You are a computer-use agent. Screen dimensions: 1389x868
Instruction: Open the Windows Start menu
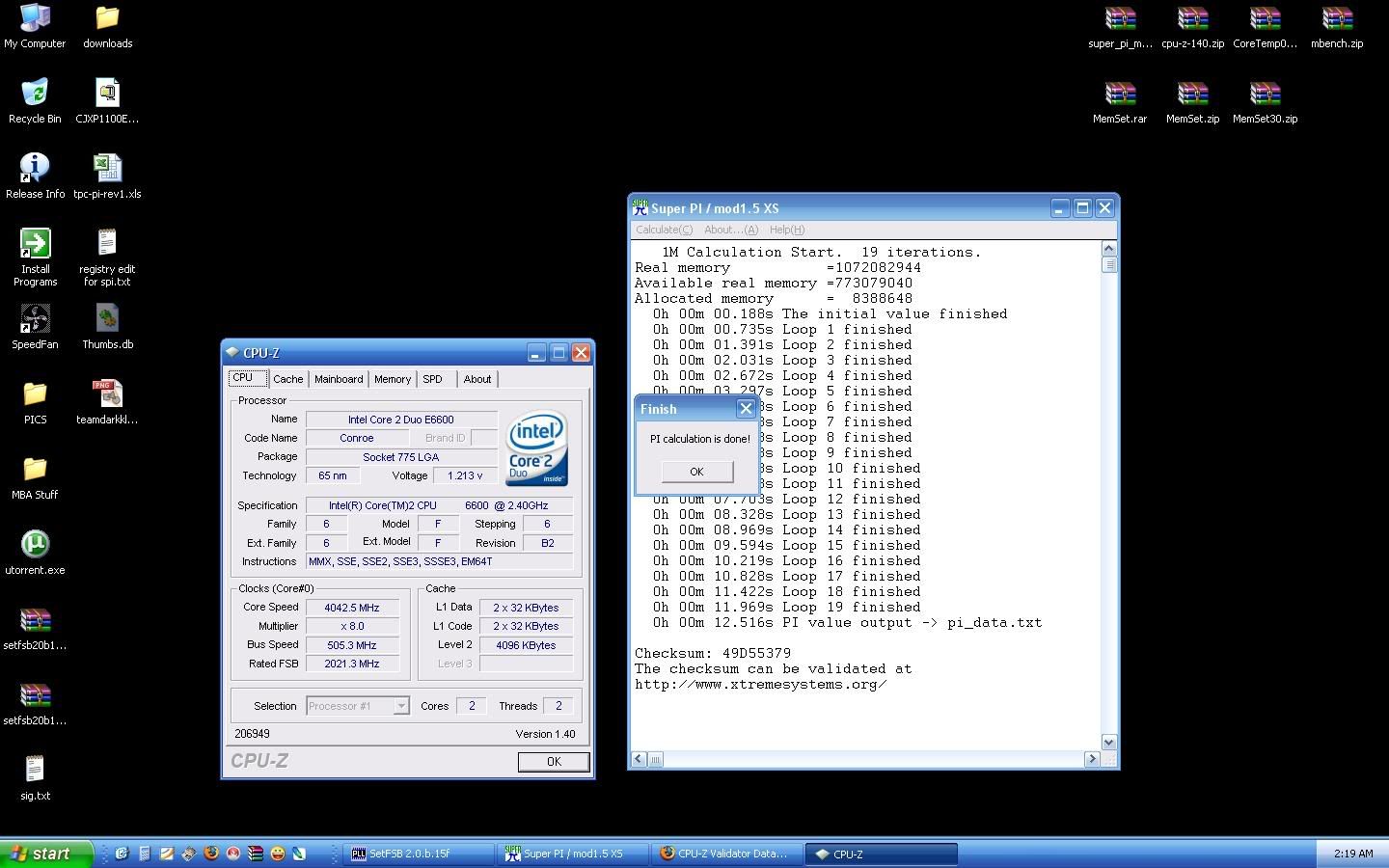tap(46, 854)
